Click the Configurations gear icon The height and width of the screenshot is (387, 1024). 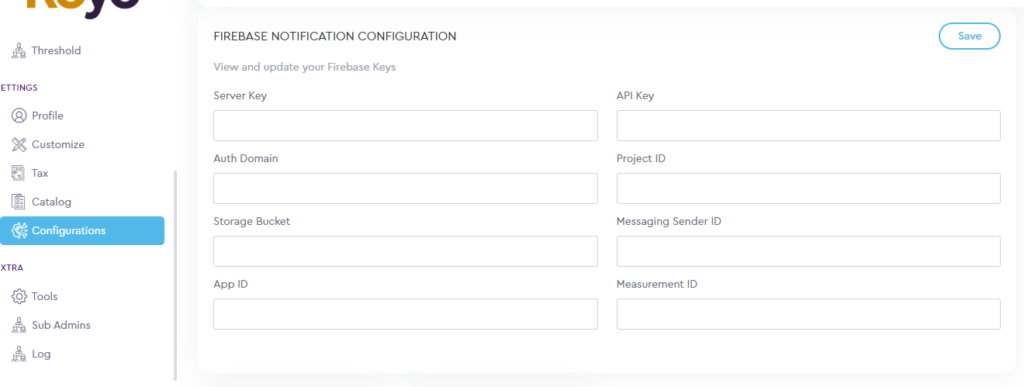pyautogui.click(x=19, y=230)
